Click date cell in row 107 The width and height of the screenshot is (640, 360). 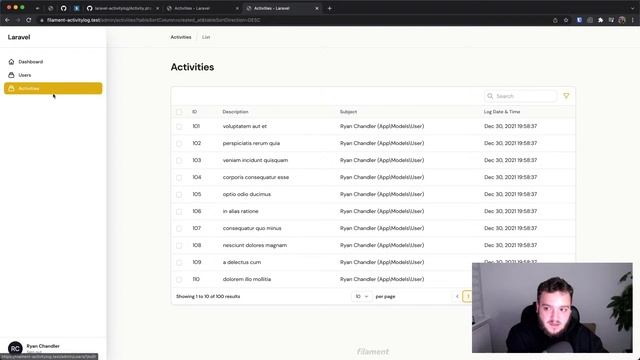click(510, 228)
